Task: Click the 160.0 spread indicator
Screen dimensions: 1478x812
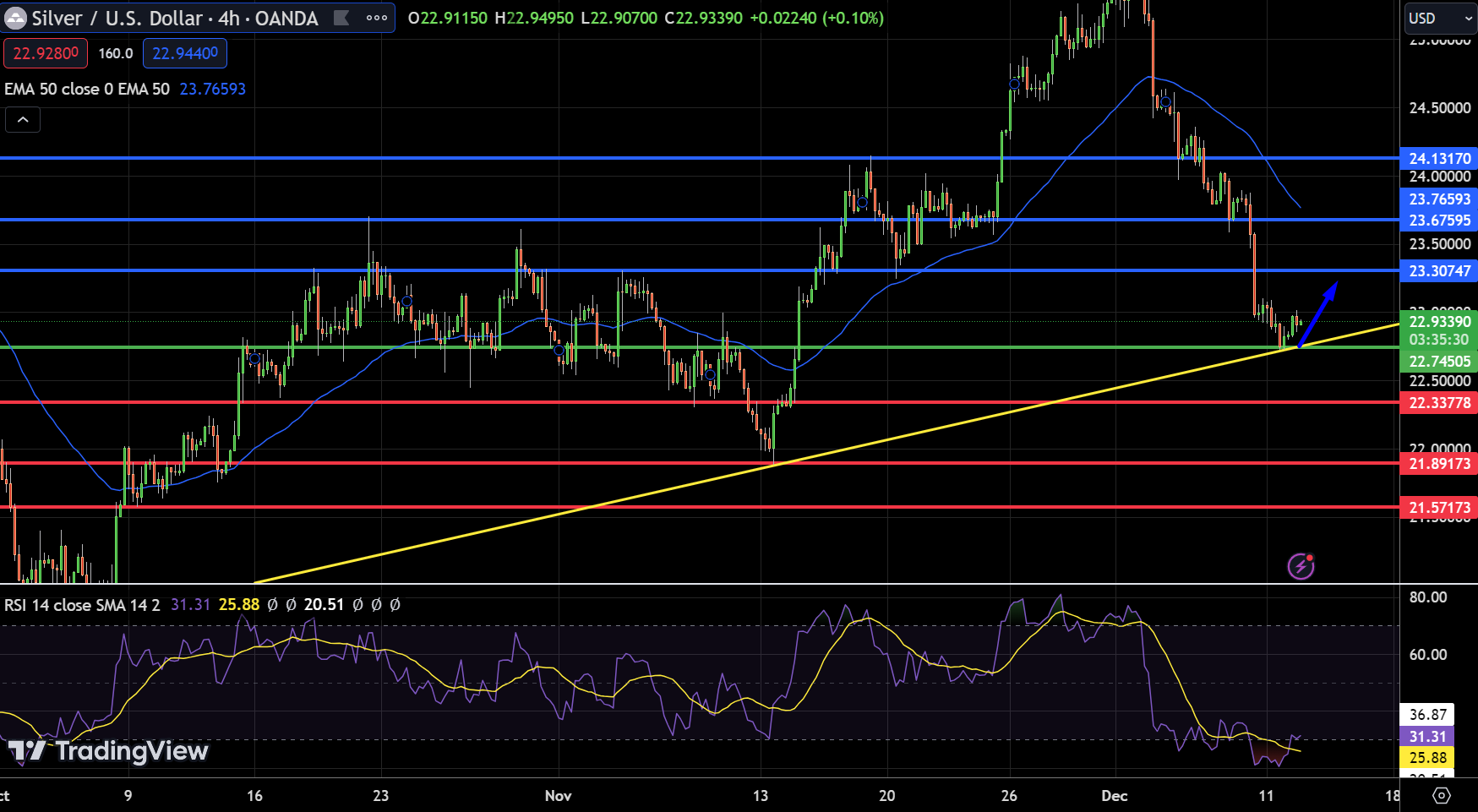Action: 116,53
